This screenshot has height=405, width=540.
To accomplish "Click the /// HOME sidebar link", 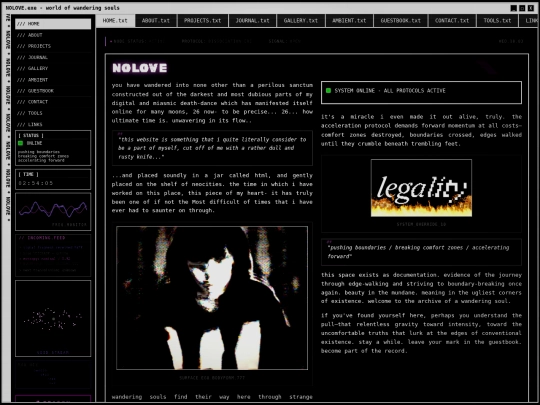I will 53,24.
